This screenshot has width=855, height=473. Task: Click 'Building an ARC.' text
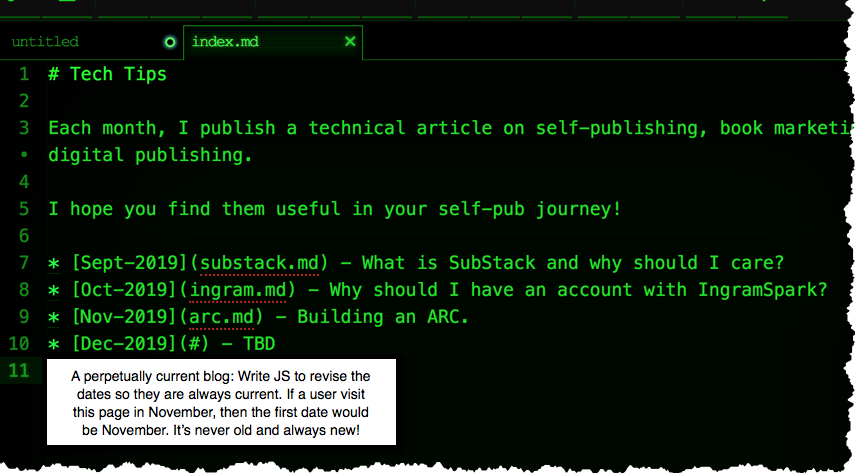coord(383,317)
